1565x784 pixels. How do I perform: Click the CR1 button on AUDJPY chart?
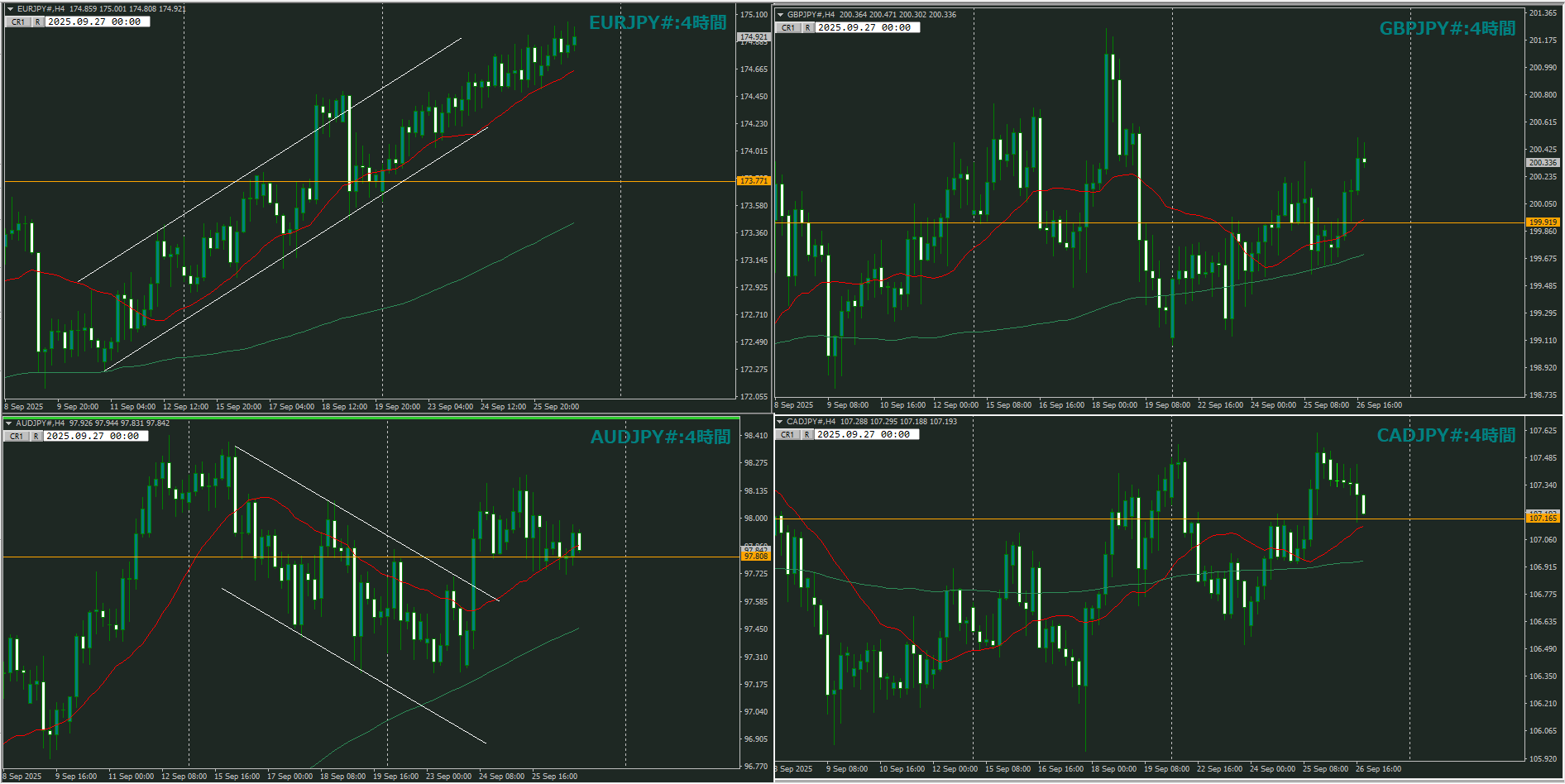(17, 436)
